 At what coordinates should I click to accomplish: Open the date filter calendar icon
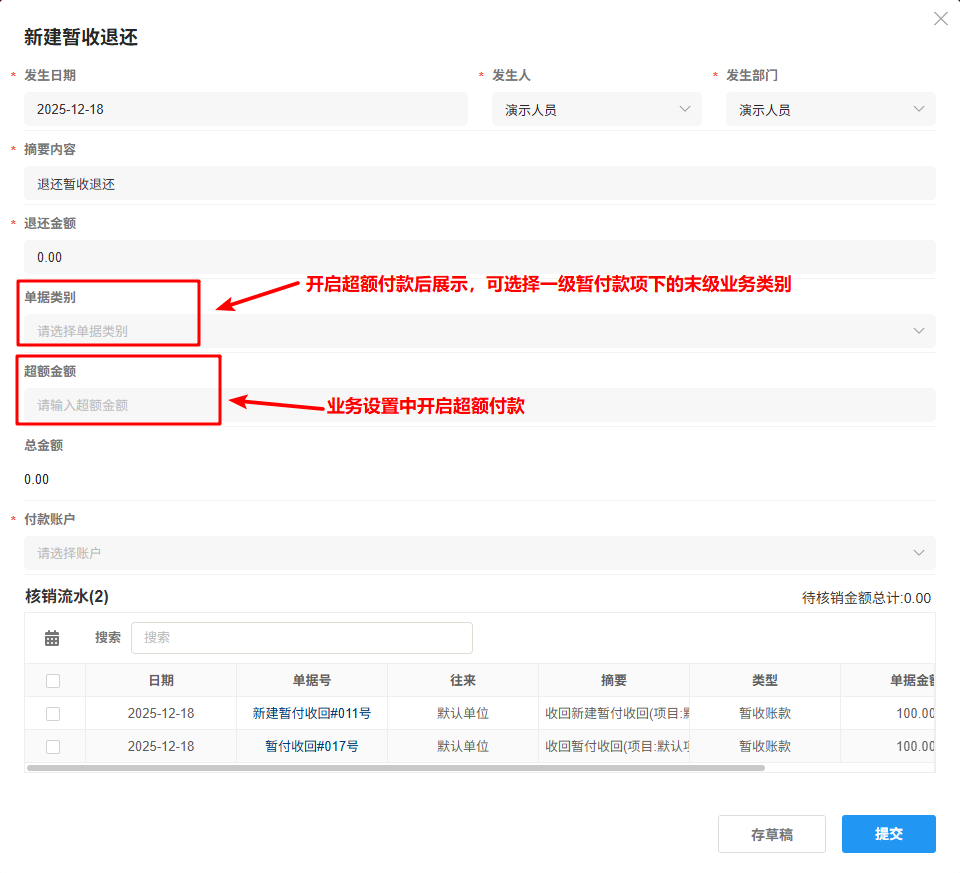click(x=53, y=637)
